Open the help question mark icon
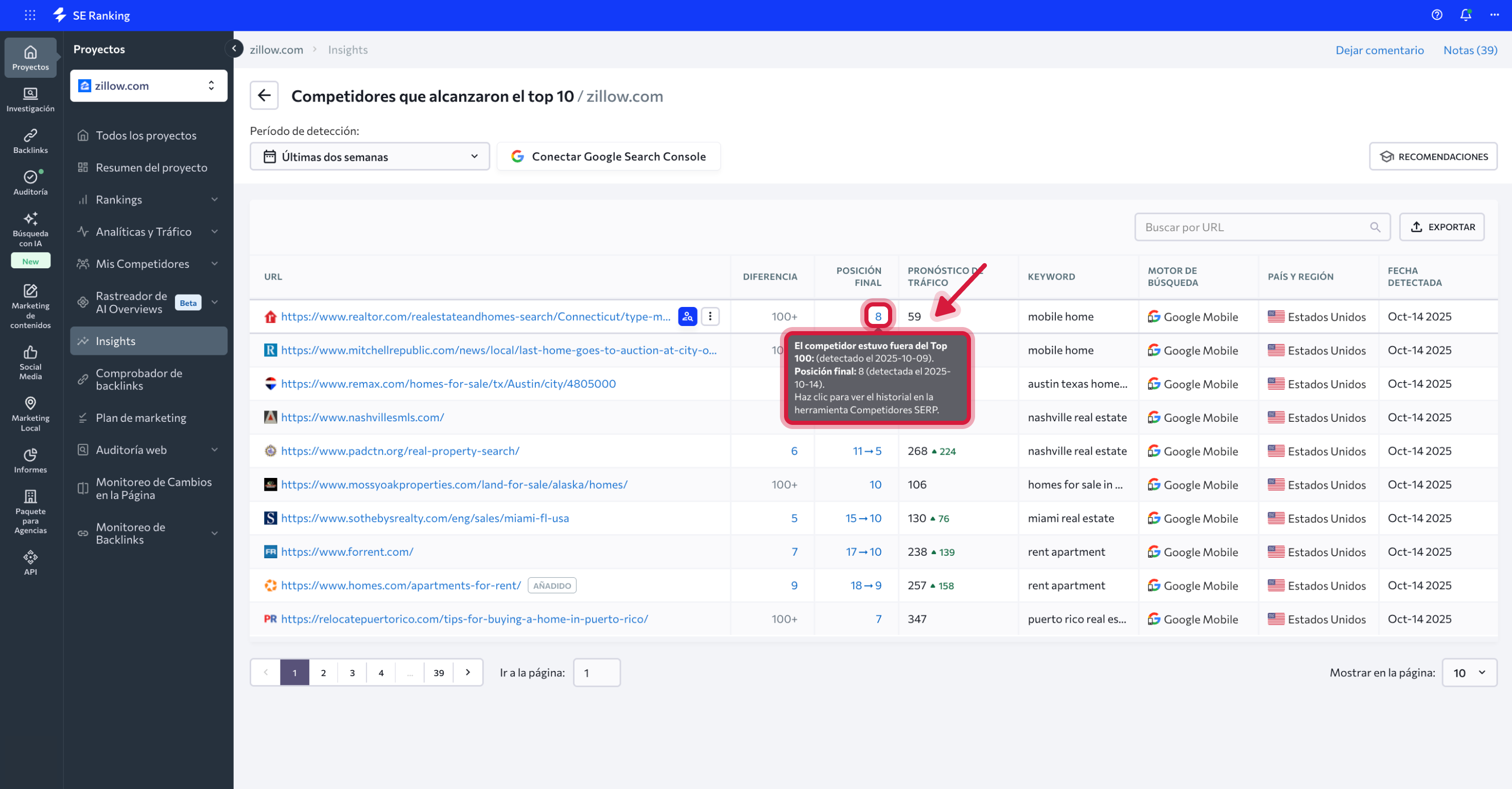Screen dimensions: 1512x789 1436,15
